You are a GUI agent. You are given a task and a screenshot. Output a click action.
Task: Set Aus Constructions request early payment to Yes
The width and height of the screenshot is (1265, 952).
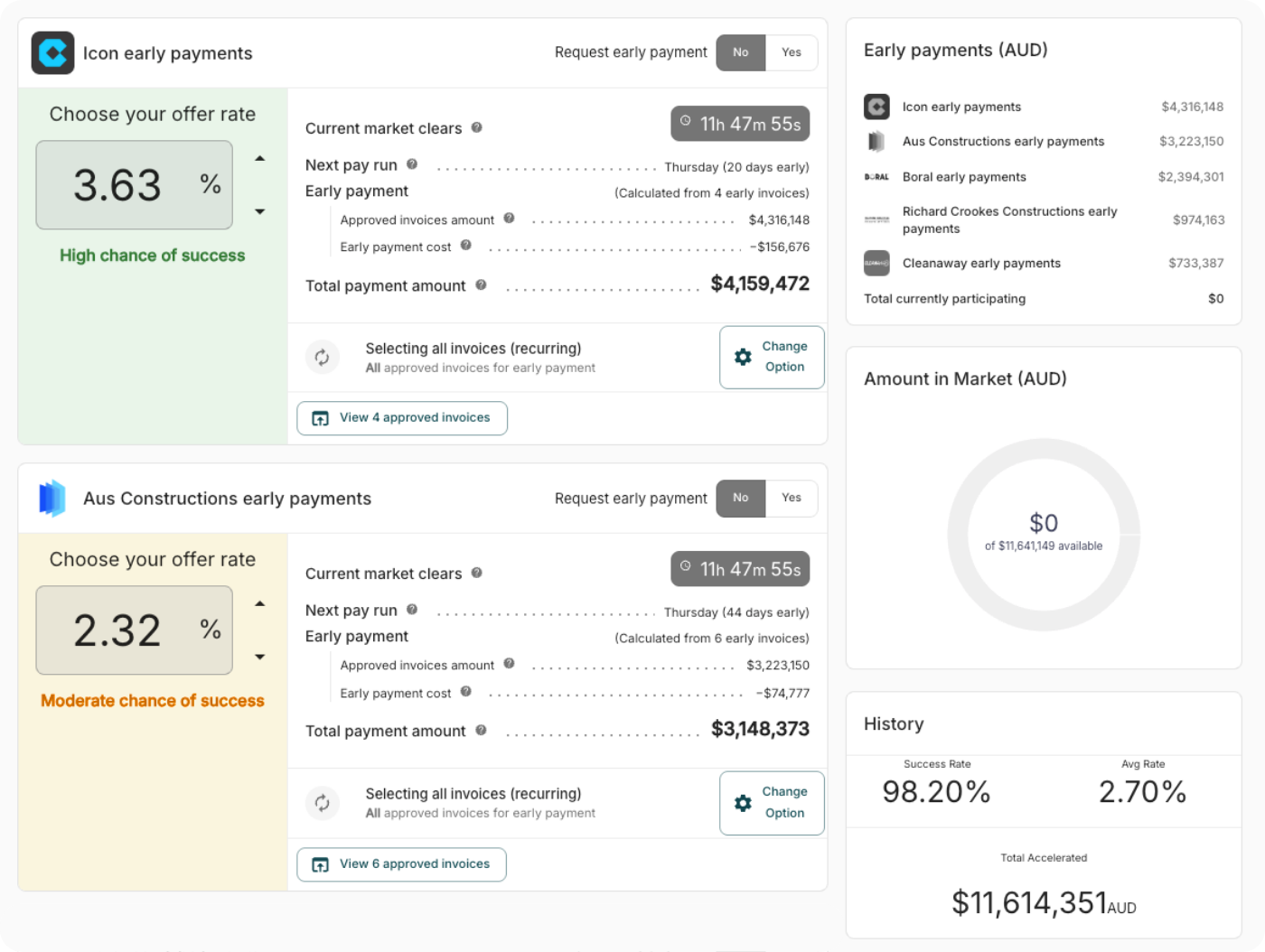(x=791, y=498)
